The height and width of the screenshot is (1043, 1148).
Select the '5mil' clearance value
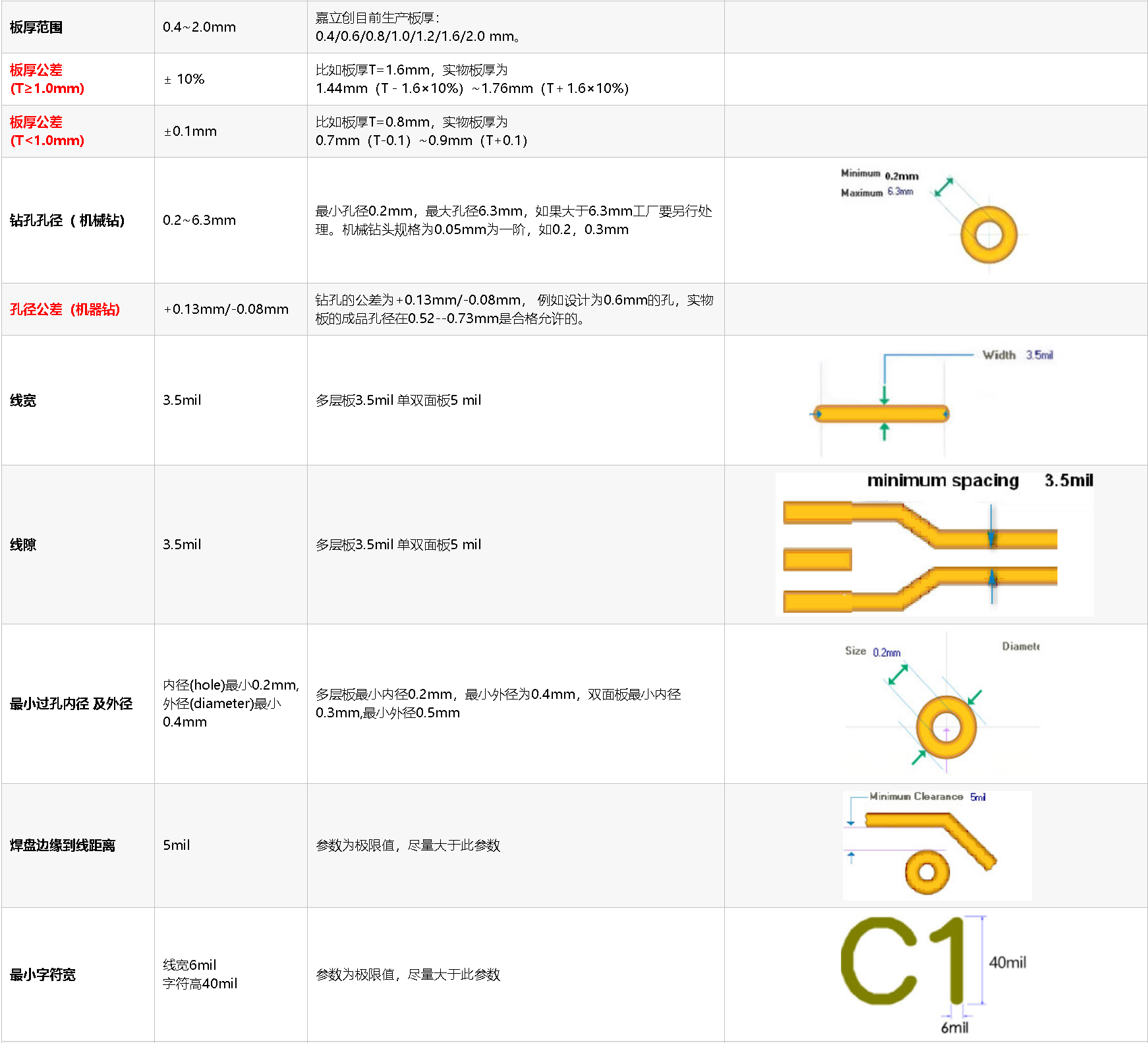point(176,845)
